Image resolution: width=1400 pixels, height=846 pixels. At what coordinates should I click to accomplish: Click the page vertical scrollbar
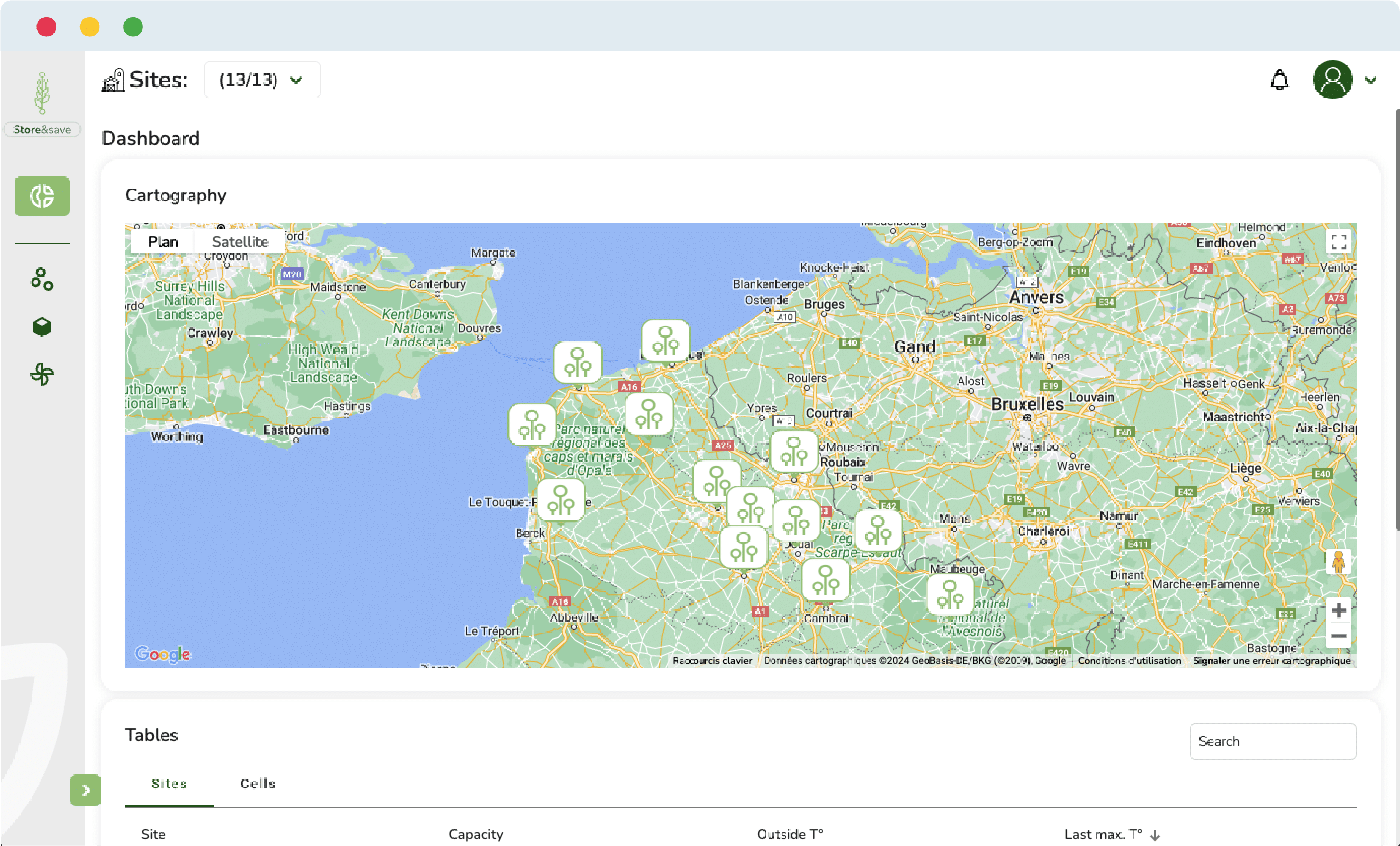click(1397, 320)
